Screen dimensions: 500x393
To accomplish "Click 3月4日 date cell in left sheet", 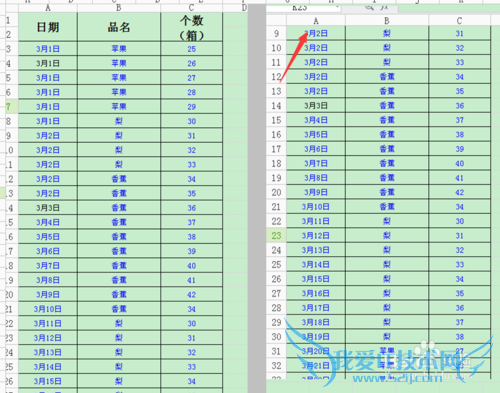I will [x=48, y=222].
